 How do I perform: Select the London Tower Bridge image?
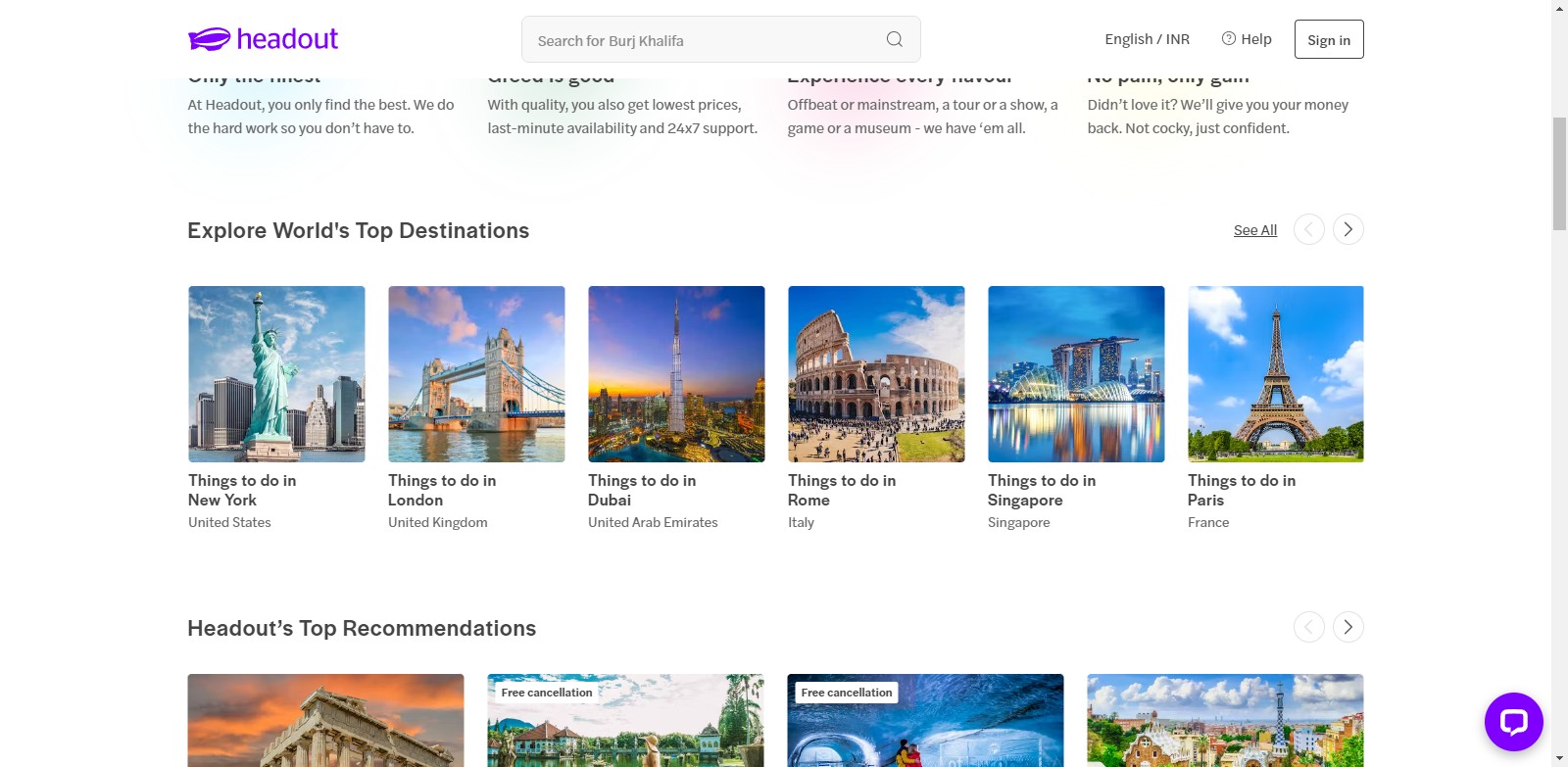[x=476, y=374]
